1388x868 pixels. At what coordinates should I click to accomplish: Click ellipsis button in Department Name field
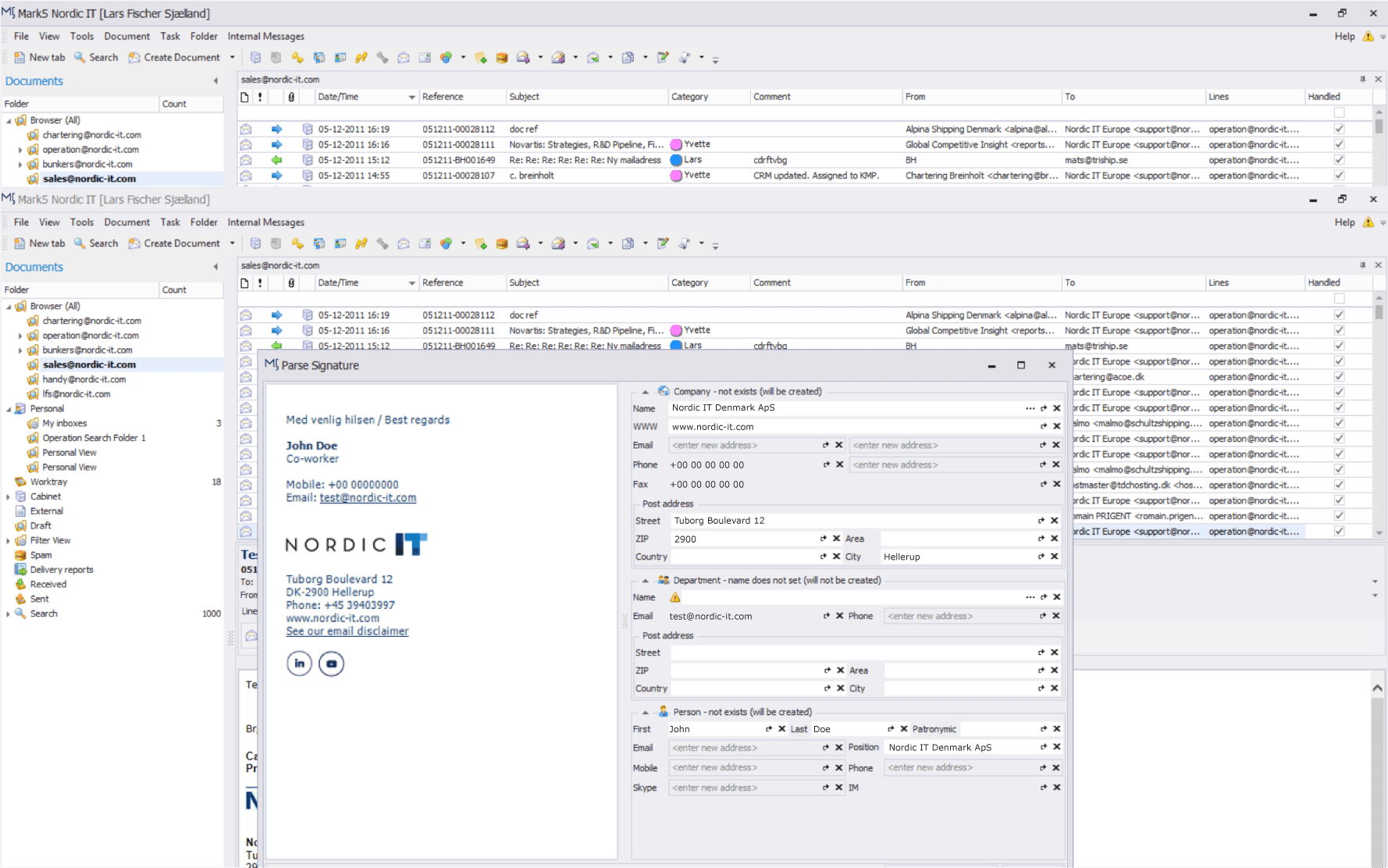[1030, 597]
